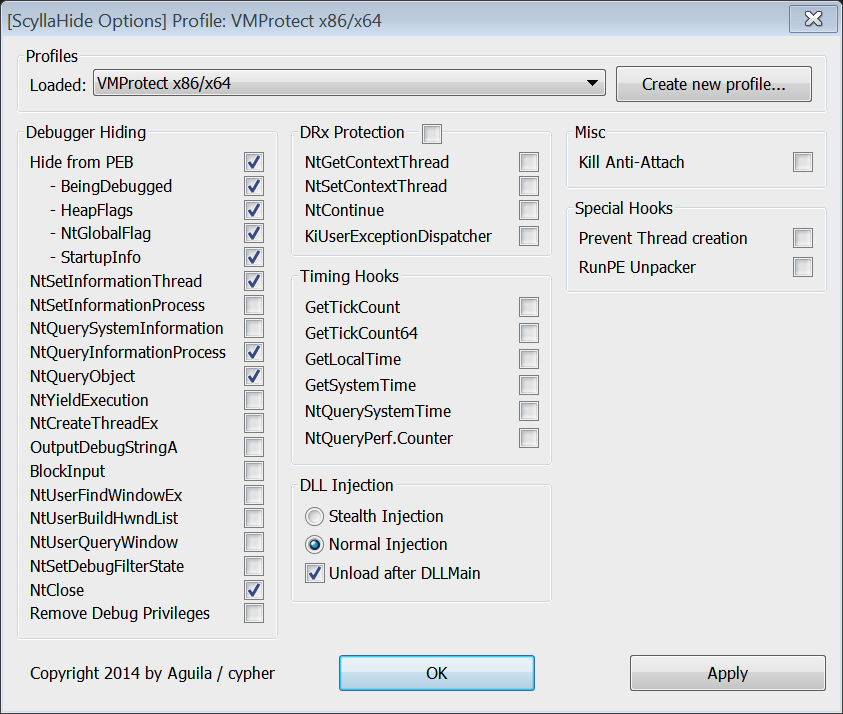The height and width of the screenshot is (714, 843).
Task: Click Create new profile button
Action: click(713, 84)
